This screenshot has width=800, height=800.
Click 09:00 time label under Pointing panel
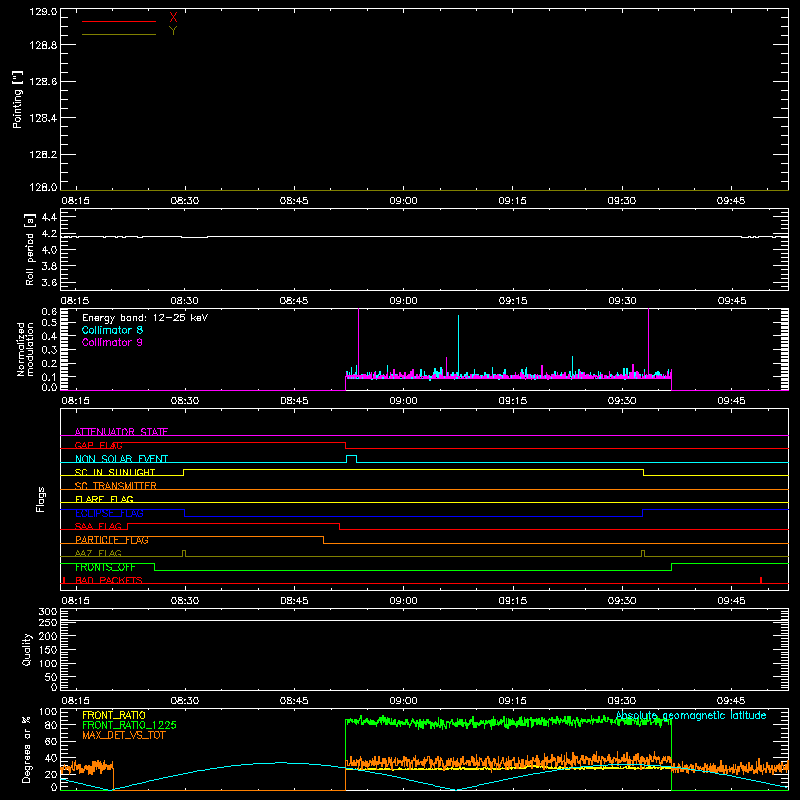point(403,201)
